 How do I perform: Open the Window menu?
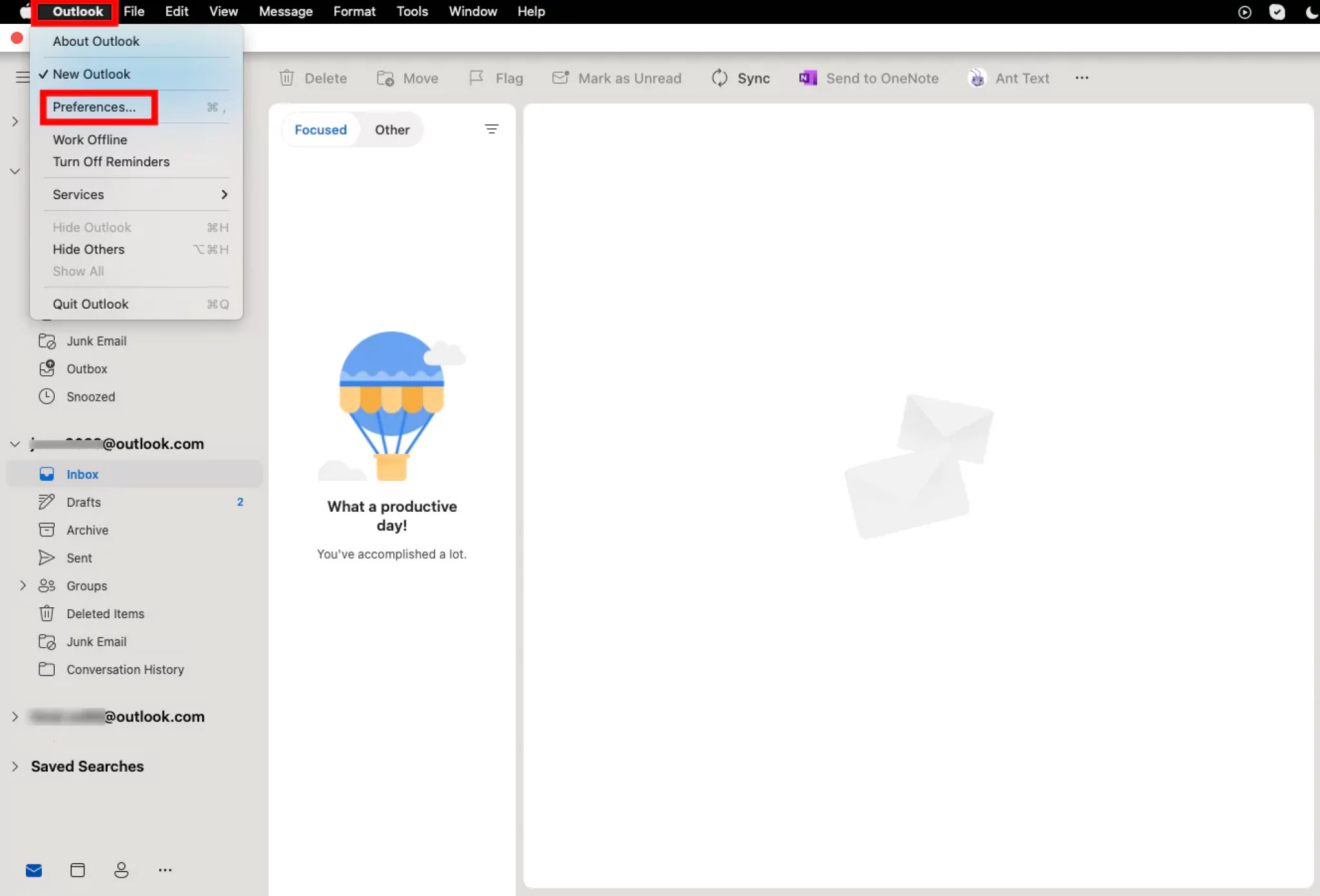tap(472, 12)
